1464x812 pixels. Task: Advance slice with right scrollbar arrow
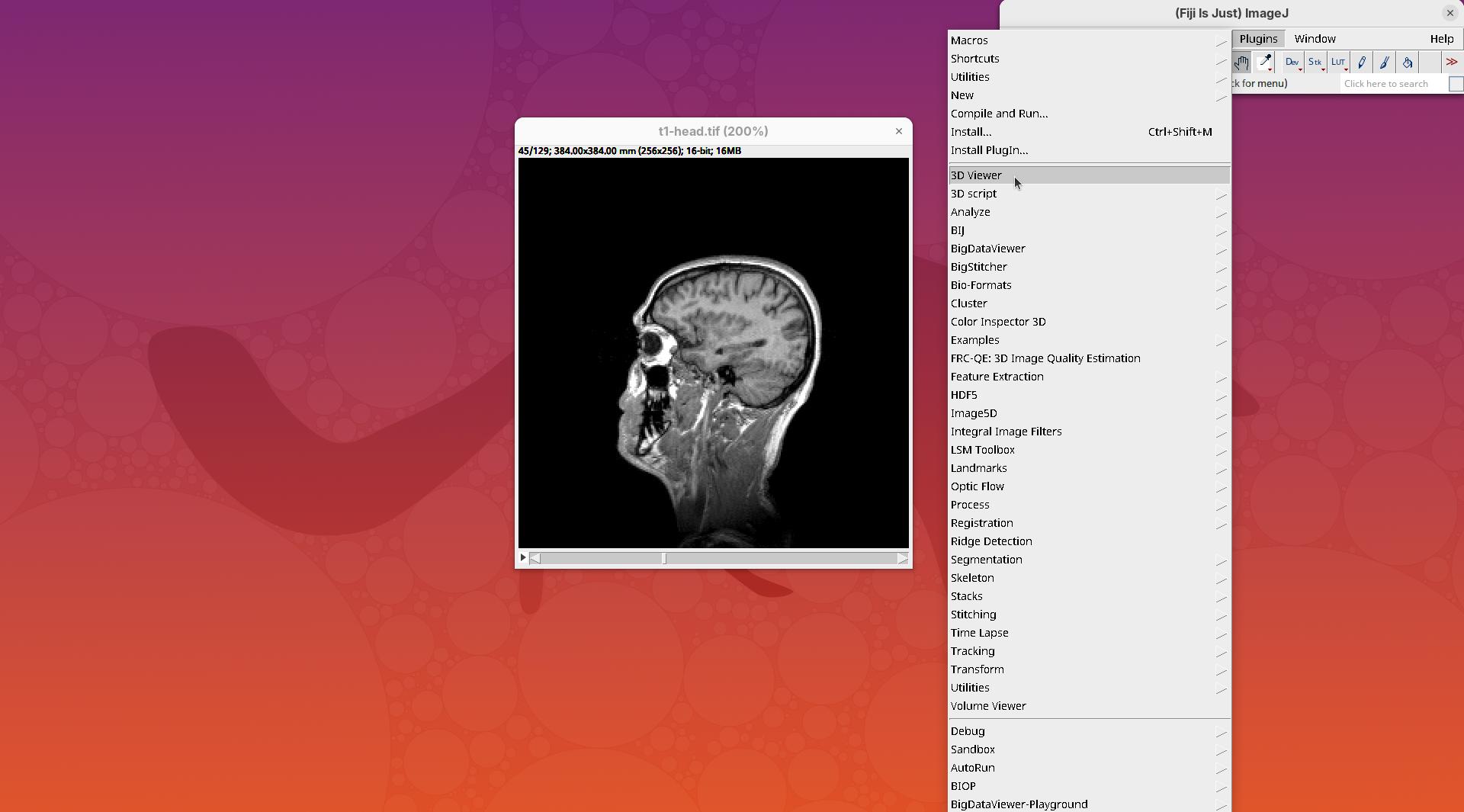click(x=903, y=559)
